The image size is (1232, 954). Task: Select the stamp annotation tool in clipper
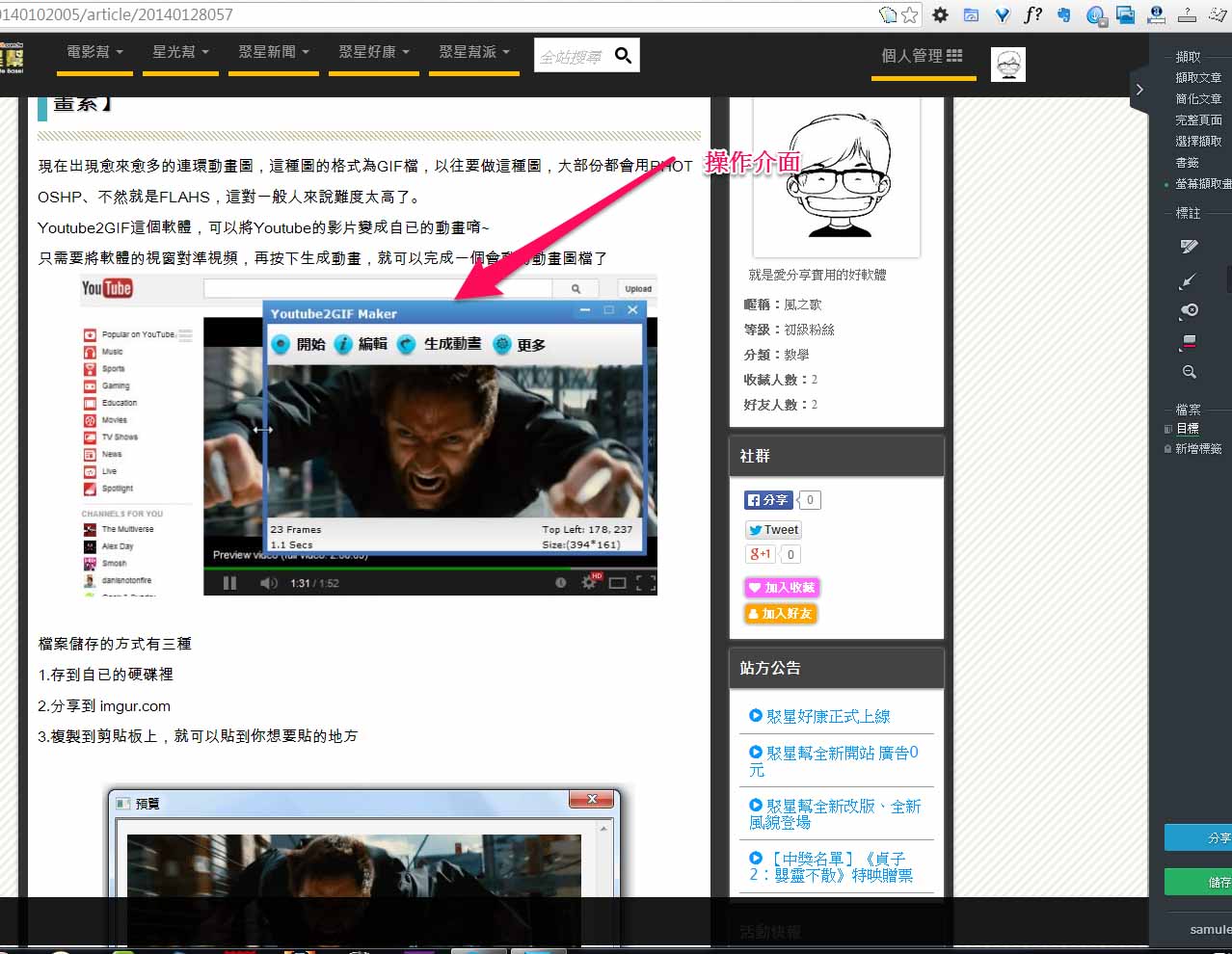tap(1189, 310)
